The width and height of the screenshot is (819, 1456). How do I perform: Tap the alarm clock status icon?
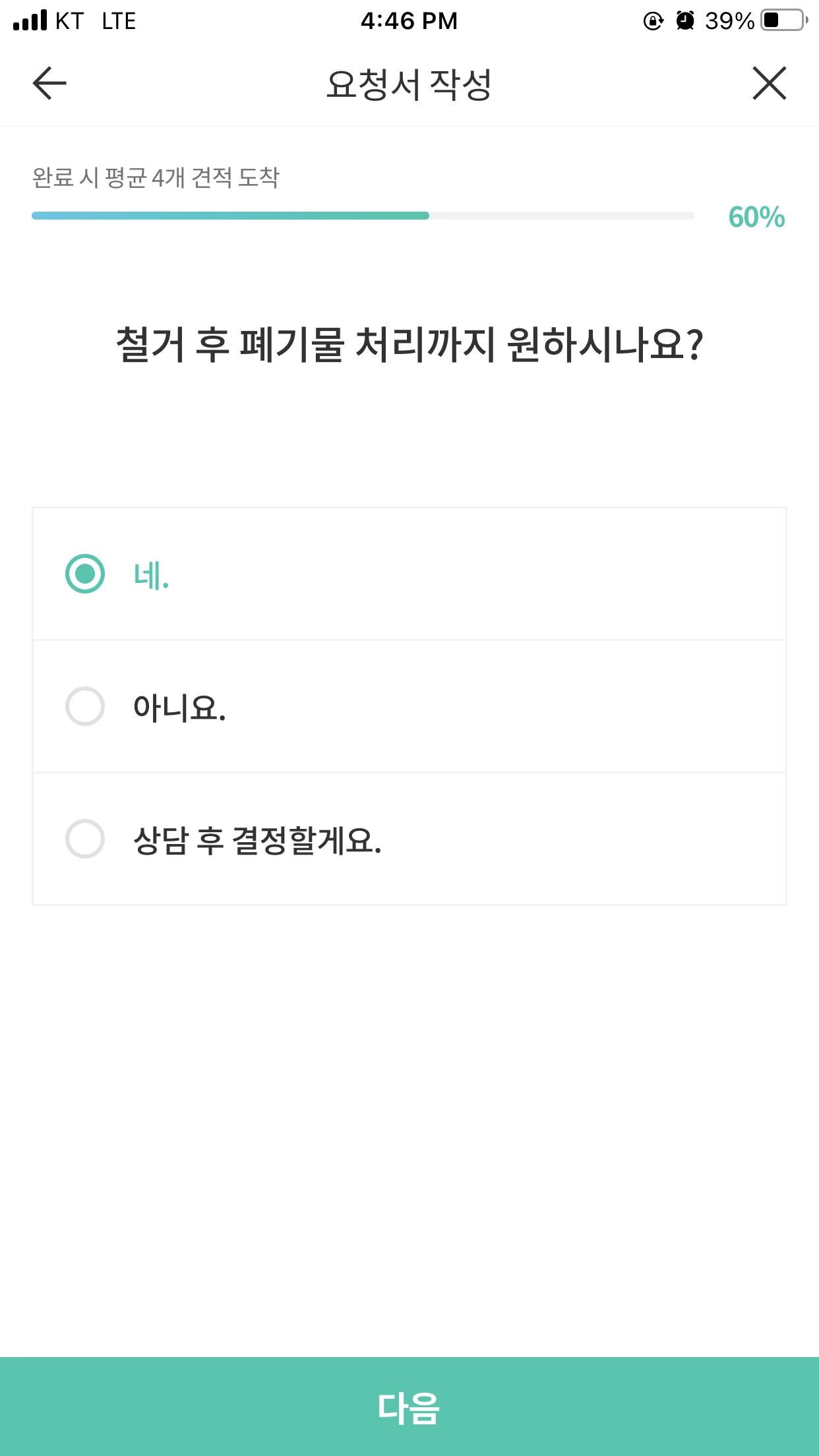(x=685, y=21)
